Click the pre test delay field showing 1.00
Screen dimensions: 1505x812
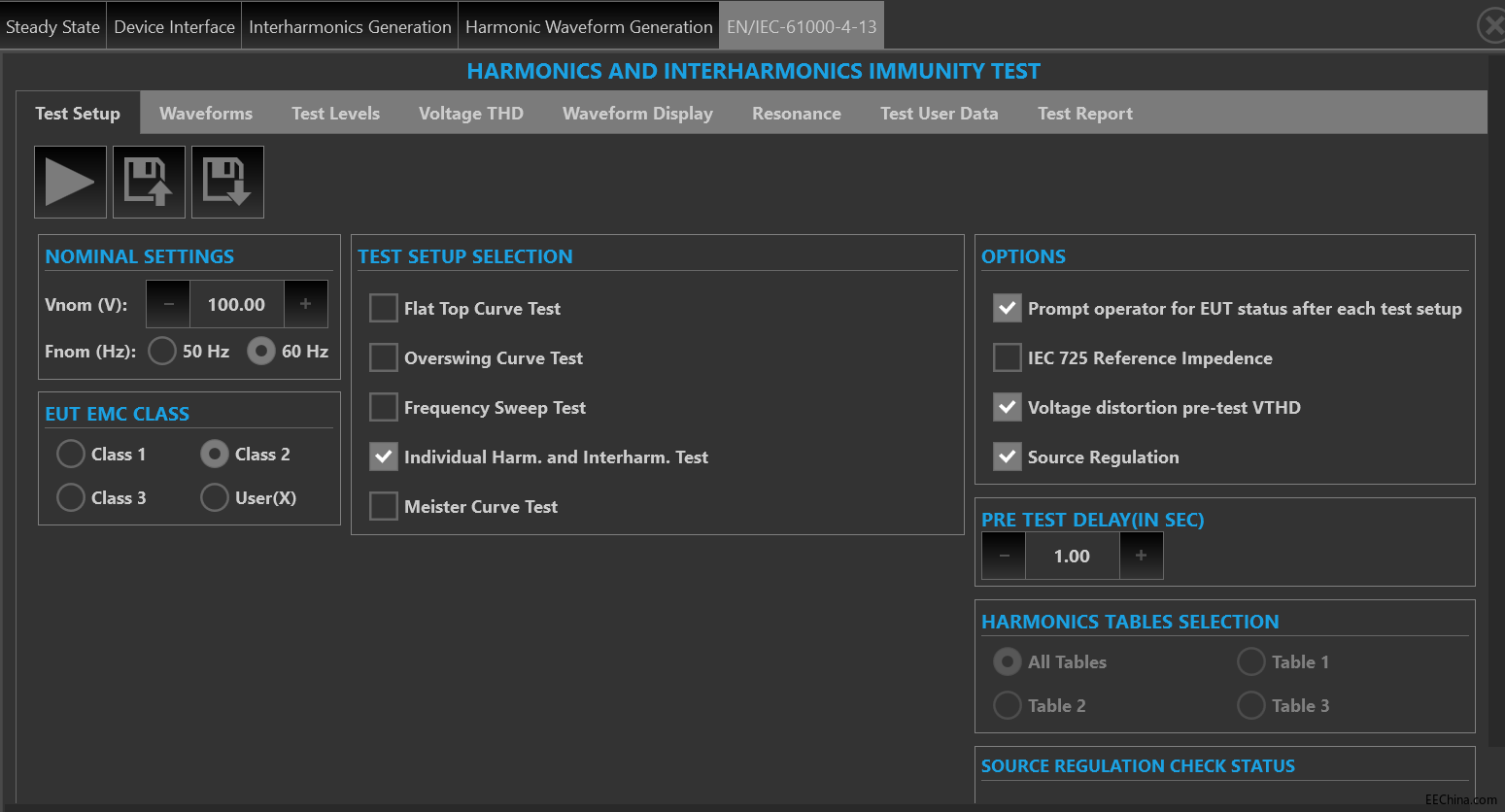1073,556
